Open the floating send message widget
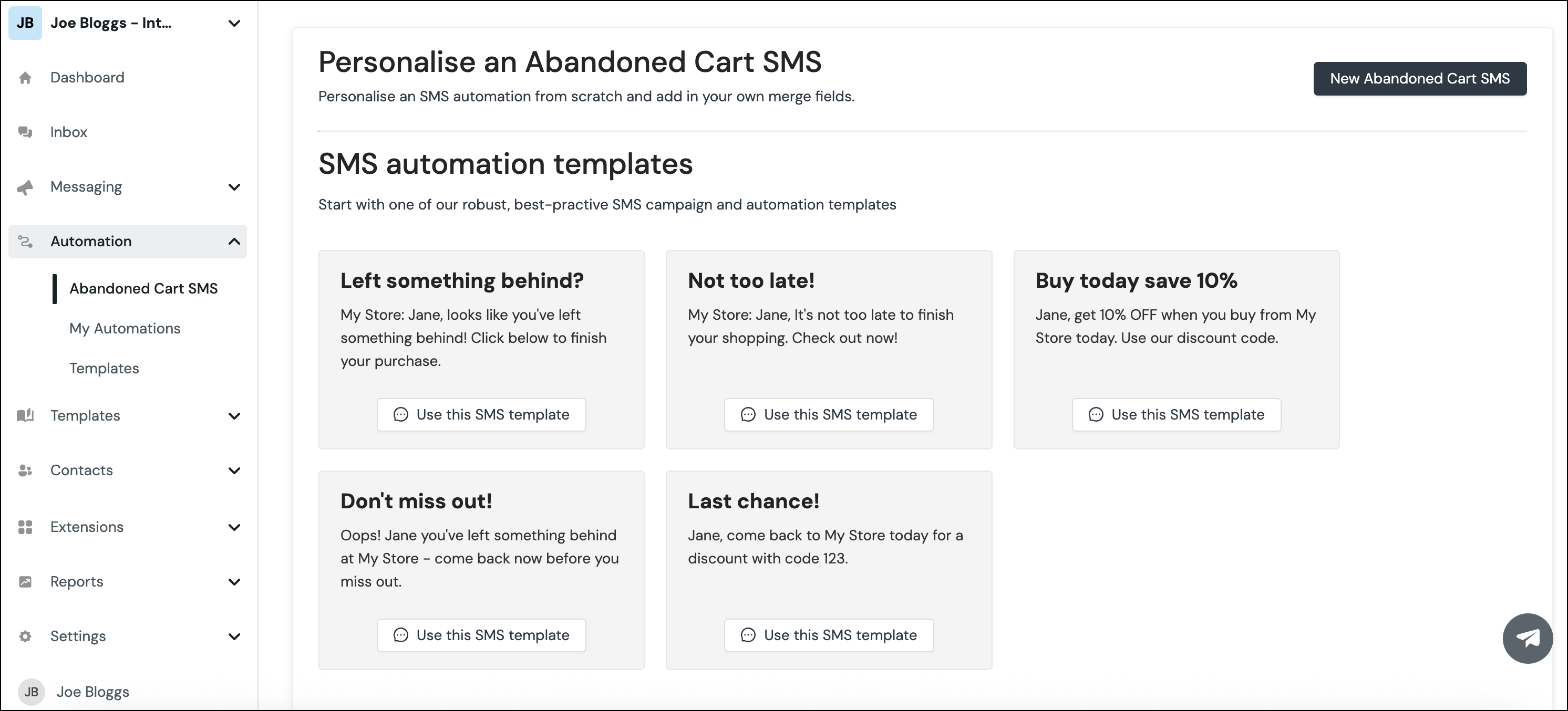This screenshot has width=1568, height=711. 1527,638
